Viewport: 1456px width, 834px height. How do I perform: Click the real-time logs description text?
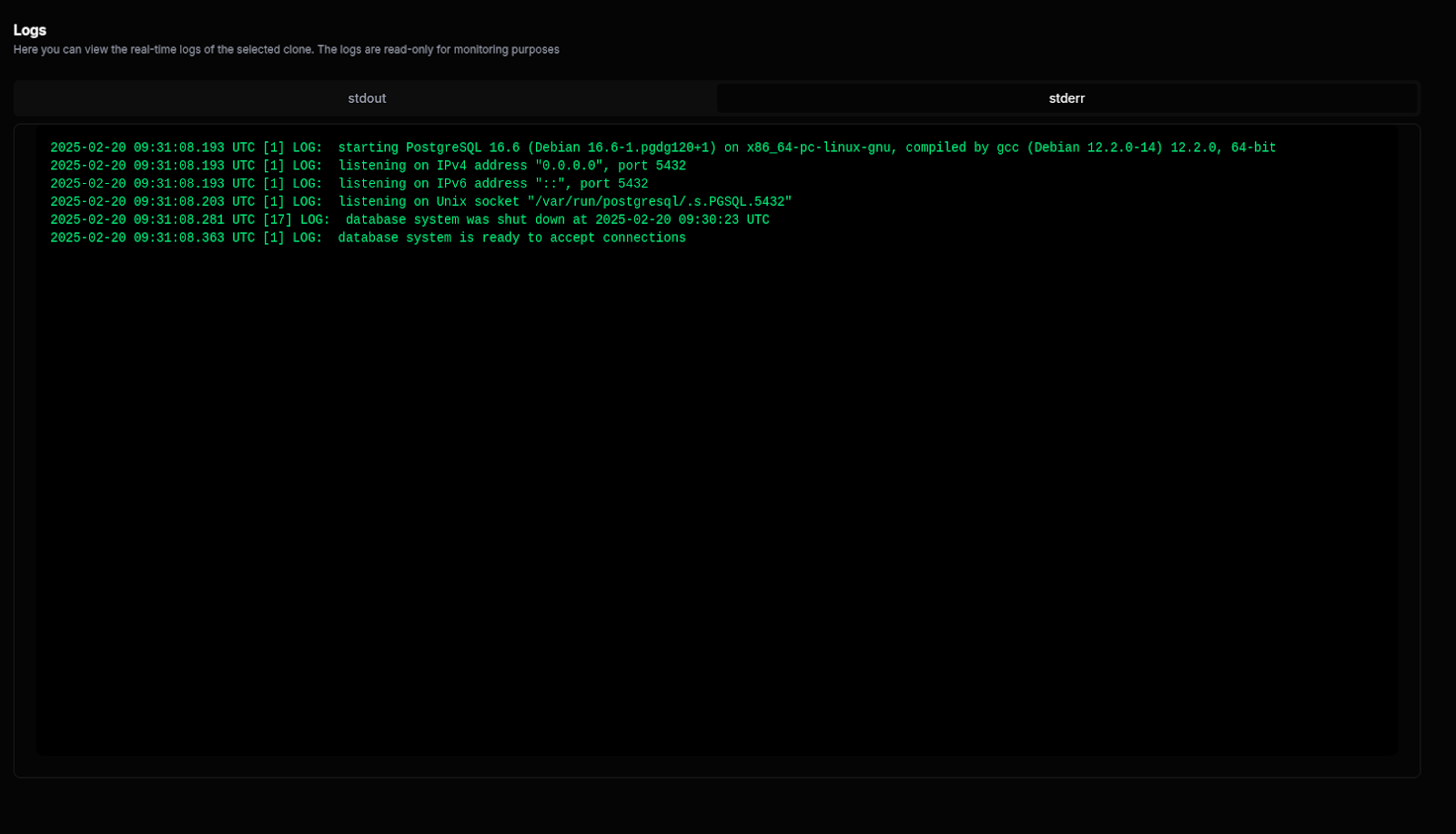[286, 50]
